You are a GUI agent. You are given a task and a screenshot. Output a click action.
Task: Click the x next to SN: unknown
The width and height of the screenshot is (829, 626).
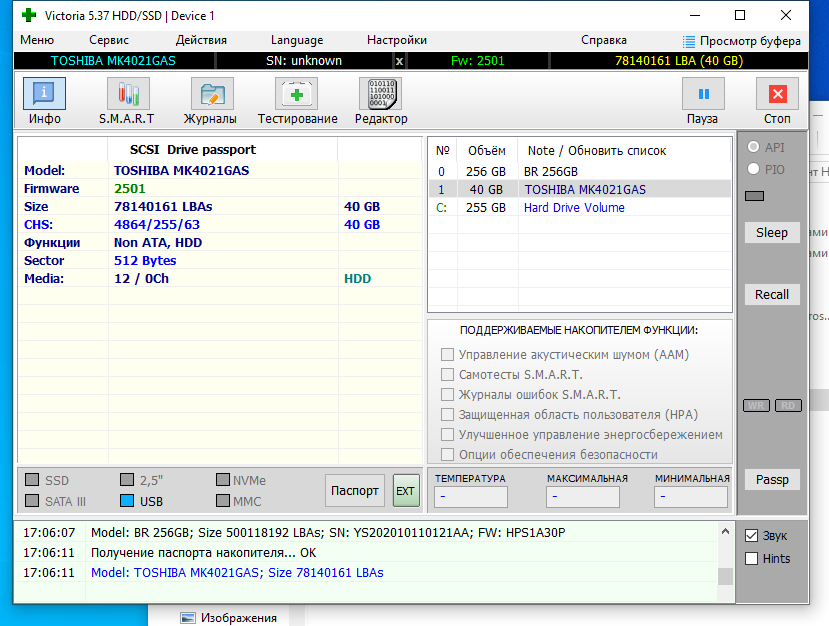[399, 61]
